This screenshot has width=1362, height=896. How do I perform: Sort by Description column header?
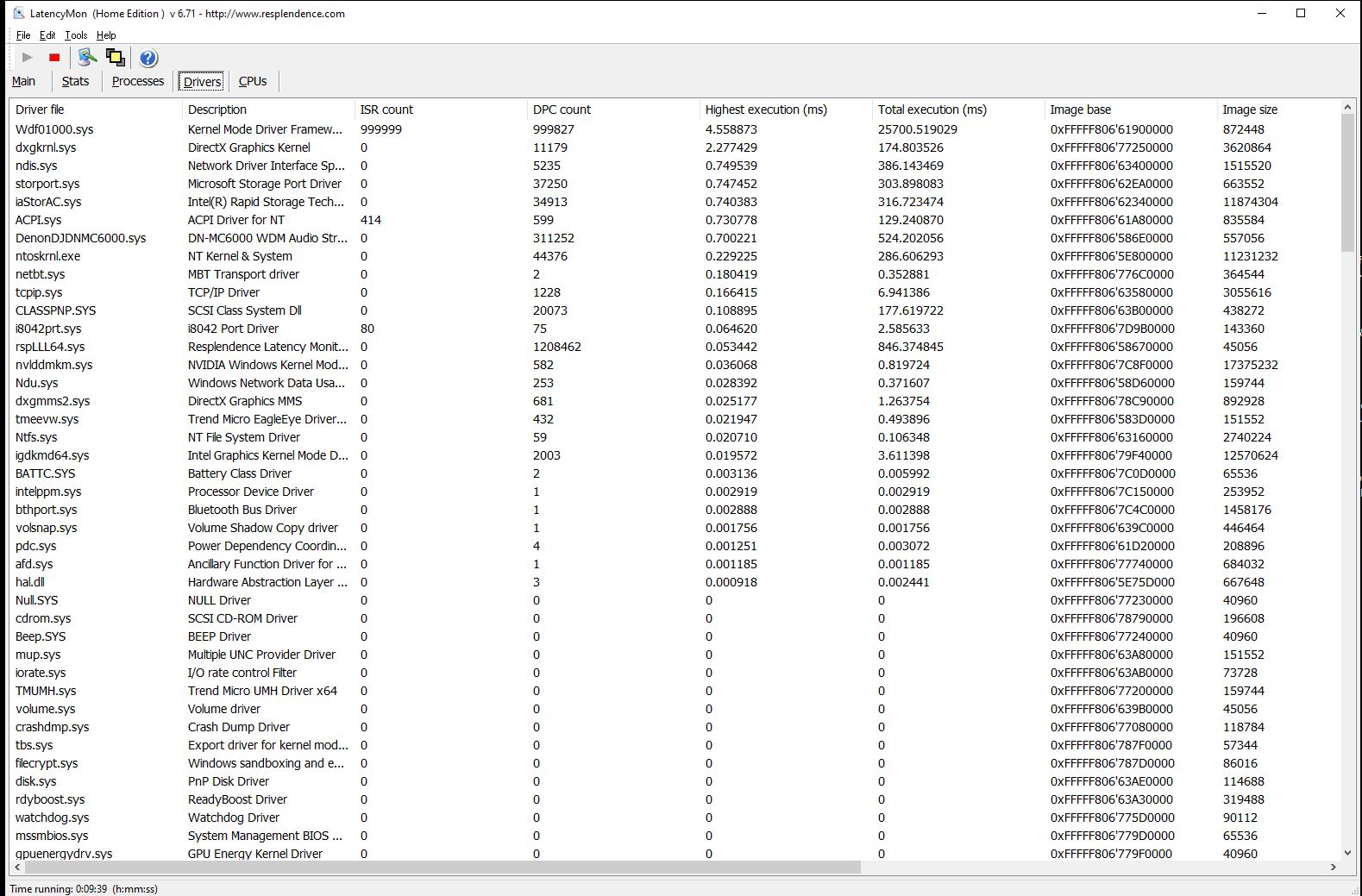(268, 110)
